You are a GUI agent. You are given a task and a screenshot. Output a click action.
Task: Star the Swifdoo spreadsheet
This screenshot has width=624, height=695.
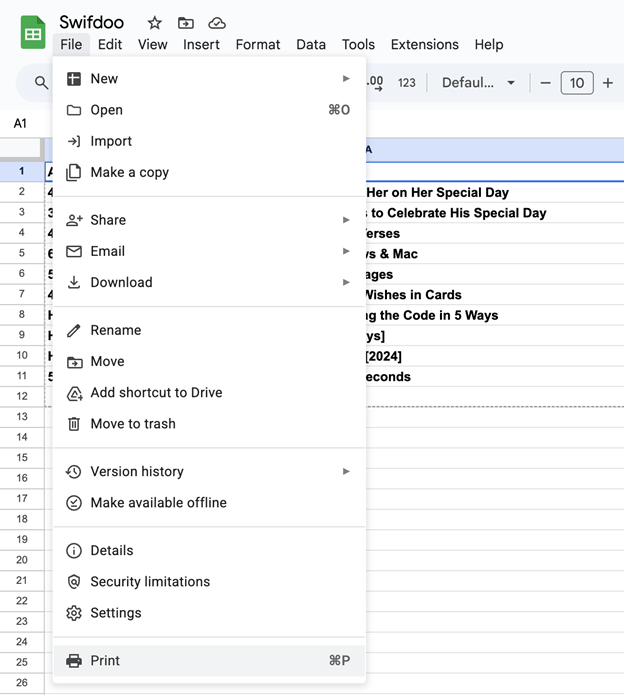pyautogui.click(x=154, y=22)
